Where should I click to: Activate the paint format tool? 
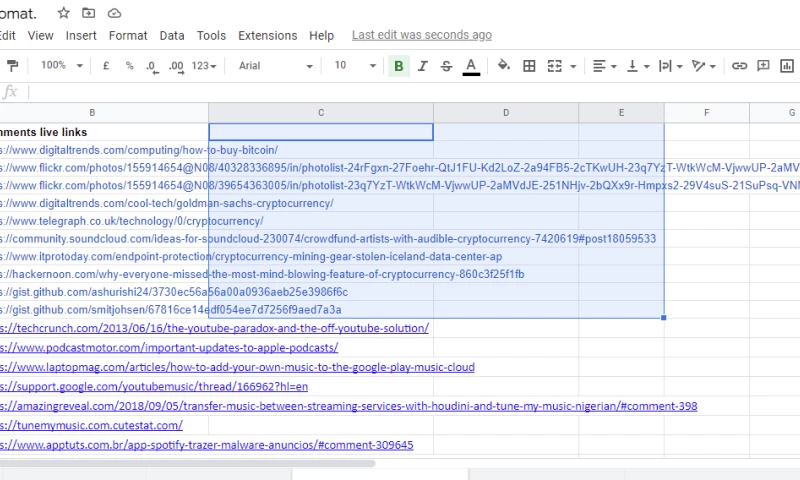point(12,66)
